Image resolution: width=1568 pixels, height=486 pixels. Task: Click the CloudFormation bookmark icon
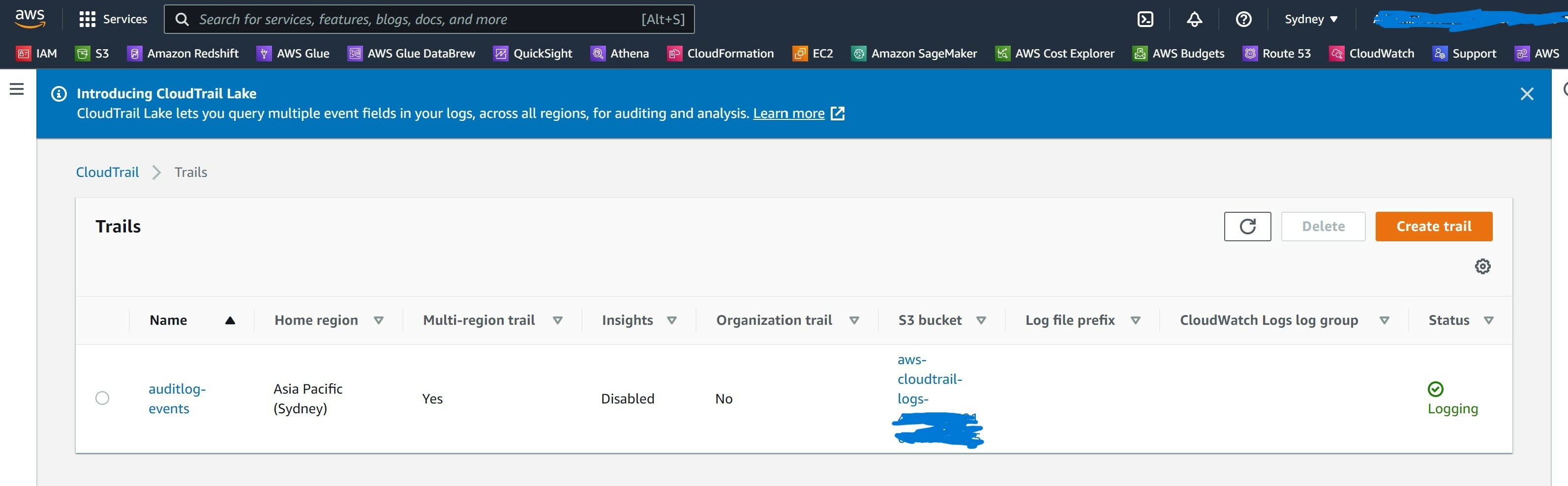point(674,54)
